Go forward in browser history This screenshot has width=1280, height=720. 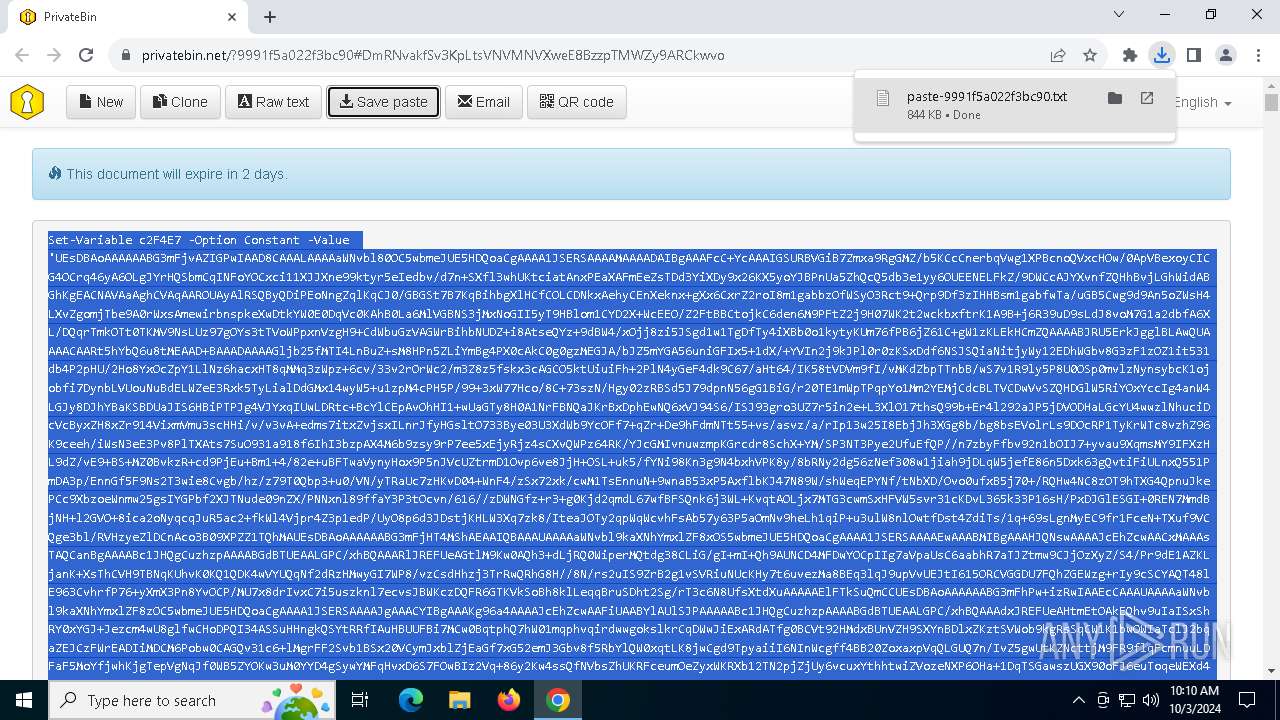pyautogui.click(x=54, y=56)
